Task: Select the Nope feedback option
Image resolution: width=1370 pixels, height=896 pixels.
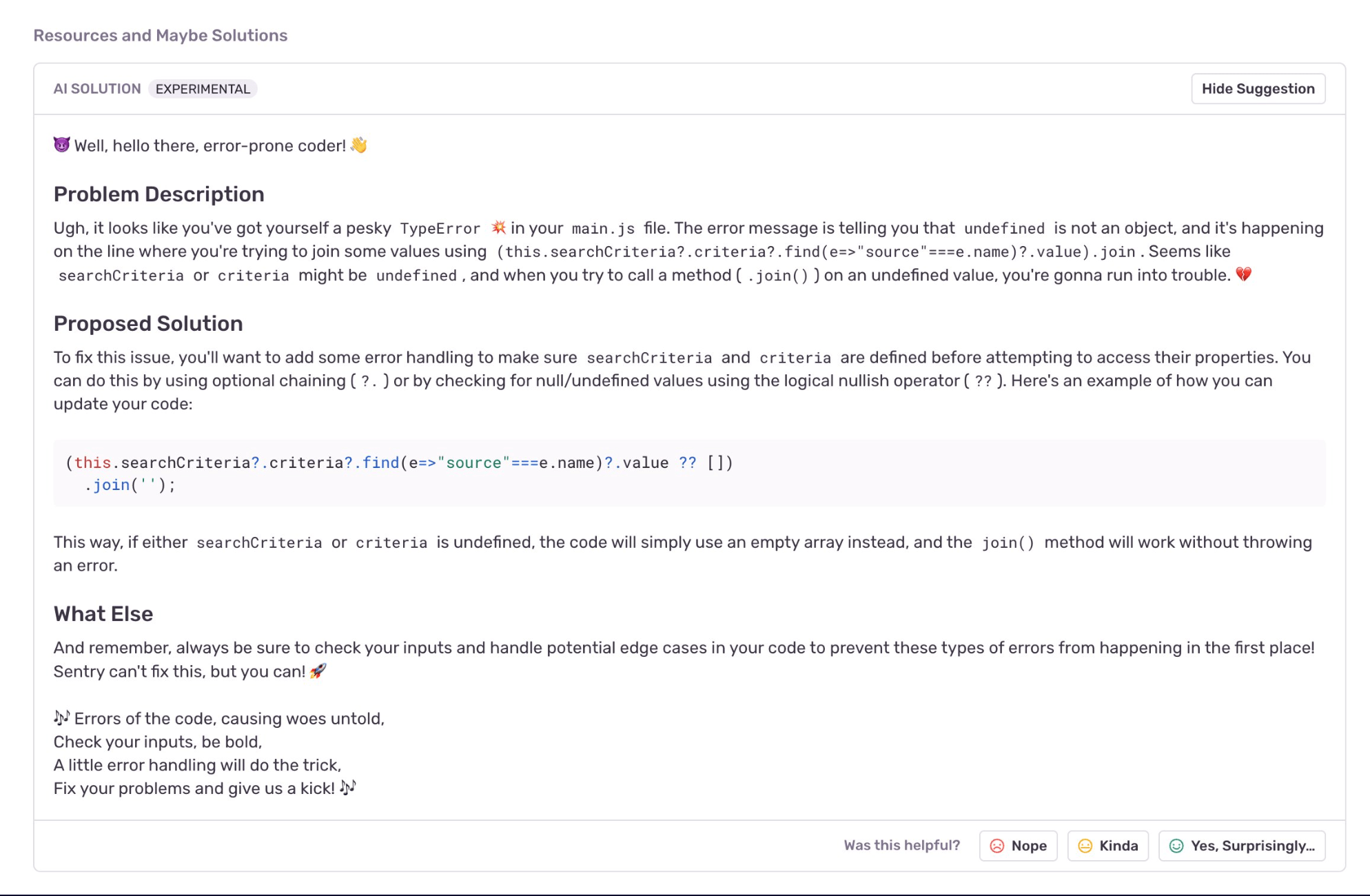Action: tap(1018, 846)
